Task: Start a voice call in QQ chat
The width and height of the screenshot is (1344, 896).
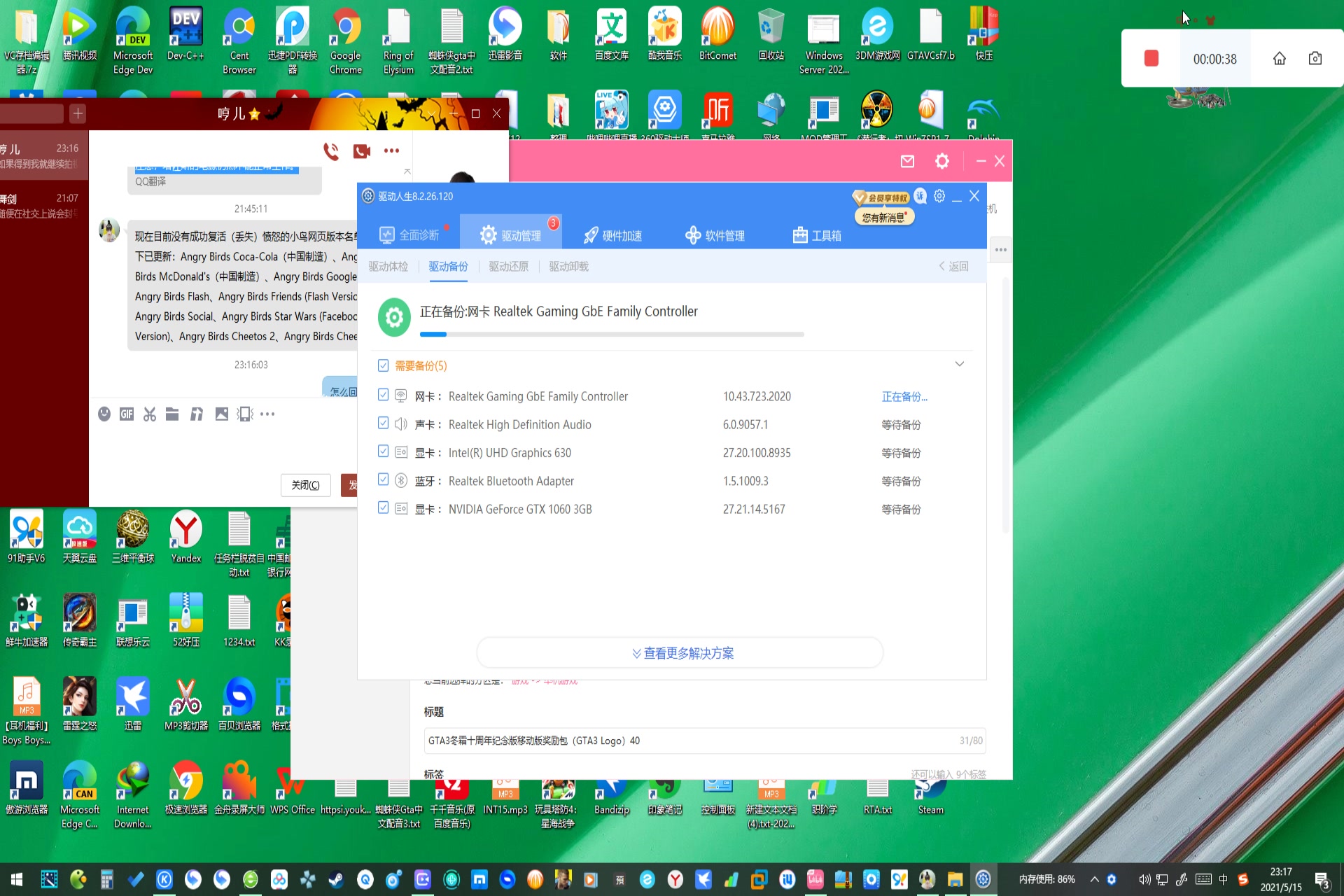Action: pyautogui.click(x=331, y=150)
